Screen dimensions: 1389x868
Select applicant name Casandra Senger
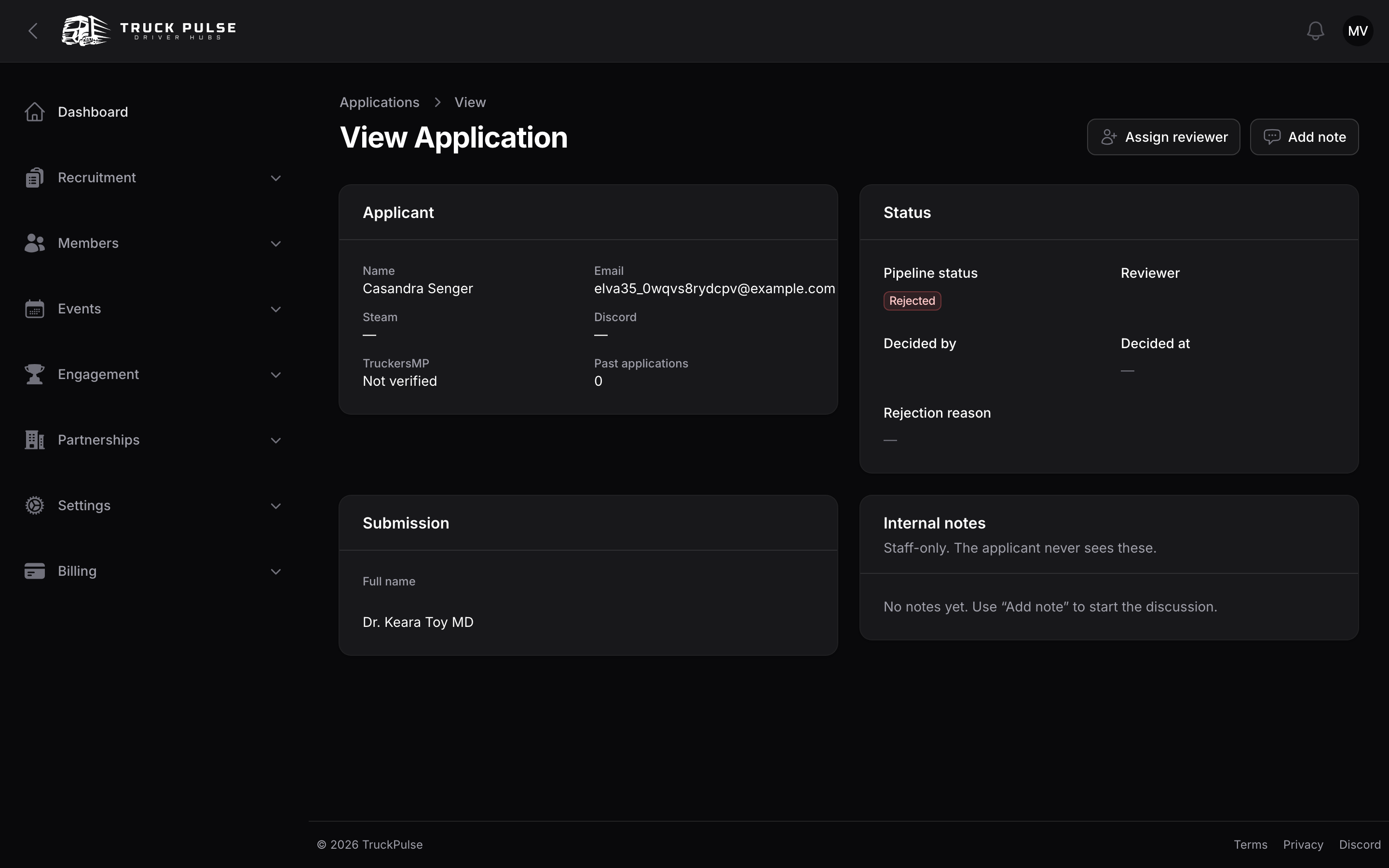tap(418, 288)
